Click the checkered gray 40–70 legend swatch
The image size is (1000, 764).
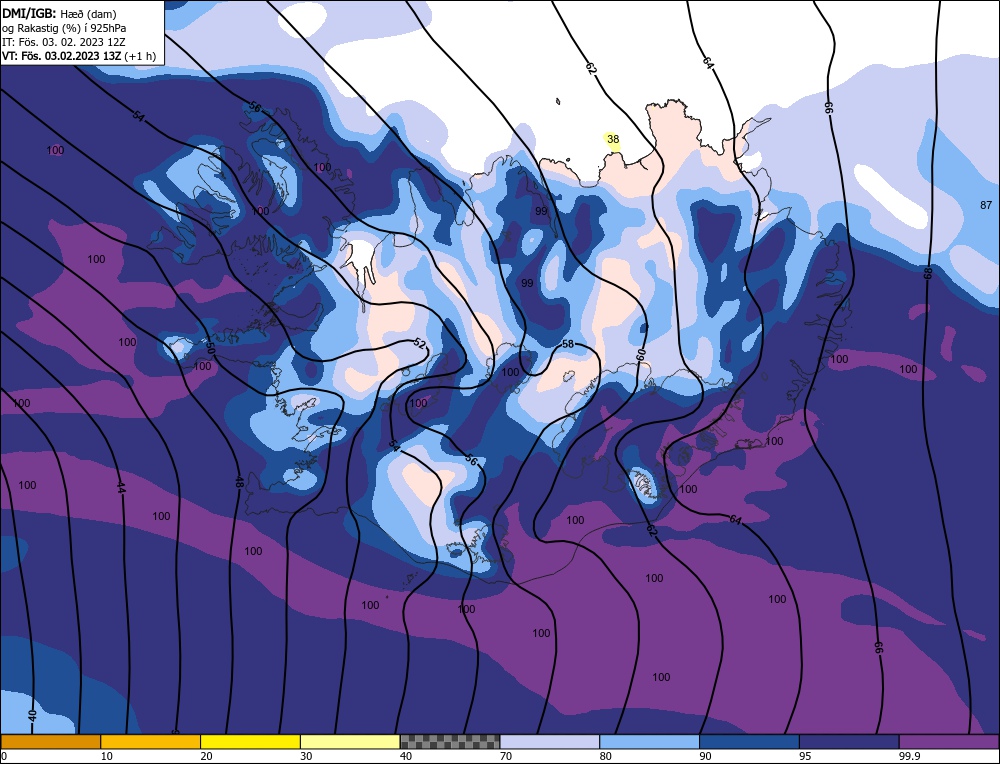point(450,742)
